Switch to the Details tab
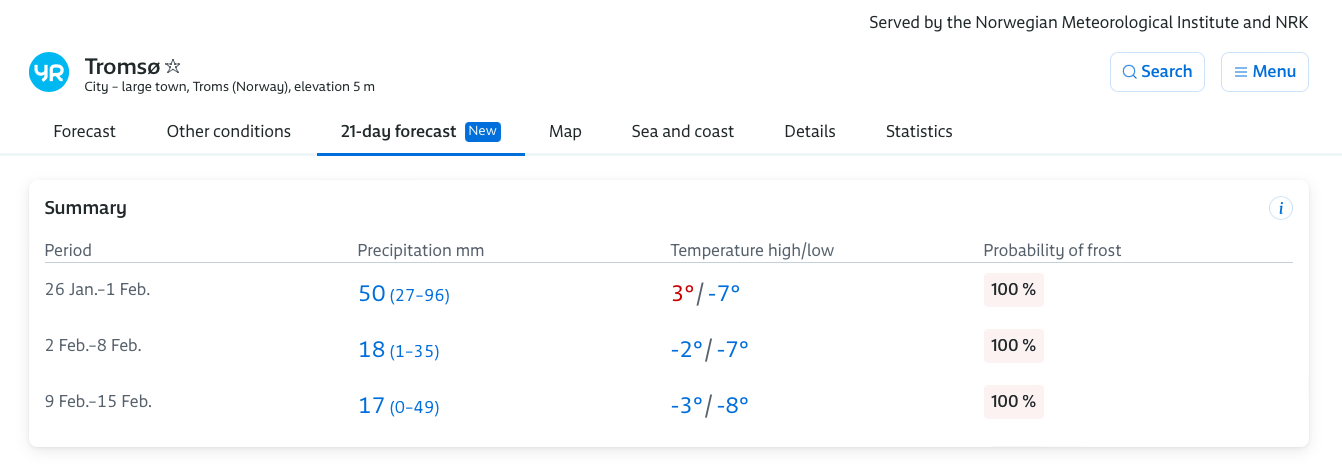The width and height of the screenshot is (1342, 466). click(810, 131)
